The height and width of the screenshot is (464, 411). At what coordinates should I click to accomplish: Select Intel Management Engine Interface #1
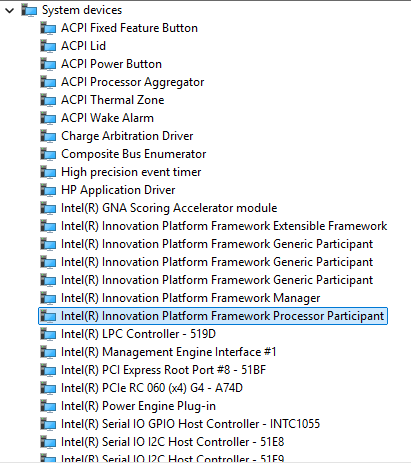pos(169,352)
